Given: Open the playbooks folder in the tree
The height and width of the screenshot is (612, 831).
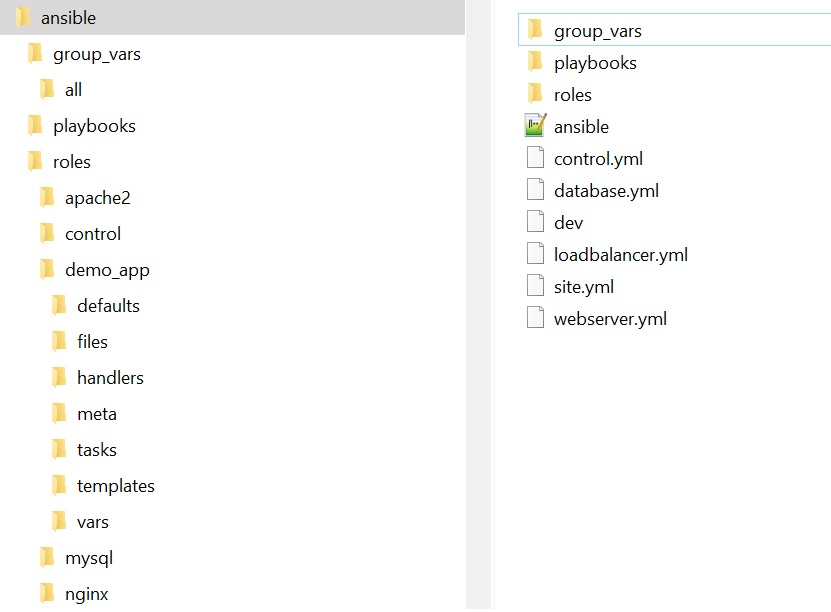Looking at the screenshot, I should pyautogui.click(x=94, y=126).
